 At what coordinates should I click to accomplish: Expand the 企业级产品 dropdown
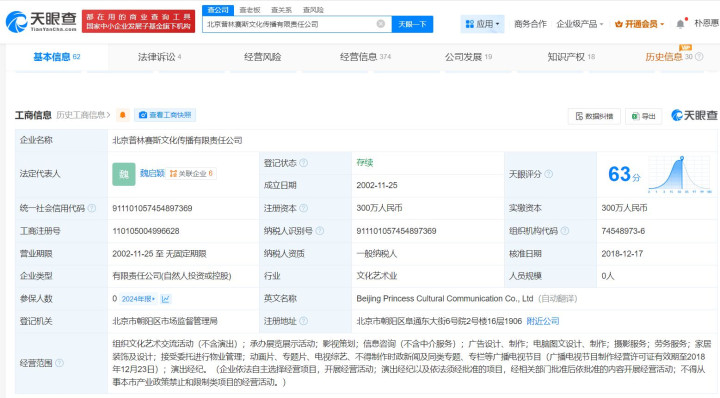(579, 24)
